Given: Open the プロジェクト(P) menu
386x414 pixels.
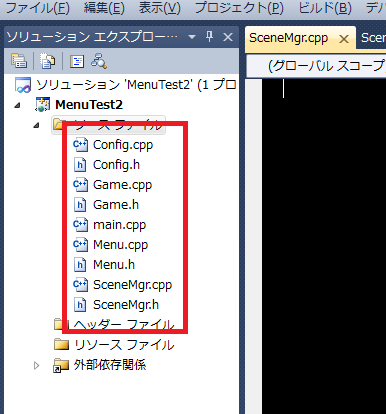Looking at the screenshot, I should [x=239, y=8].
